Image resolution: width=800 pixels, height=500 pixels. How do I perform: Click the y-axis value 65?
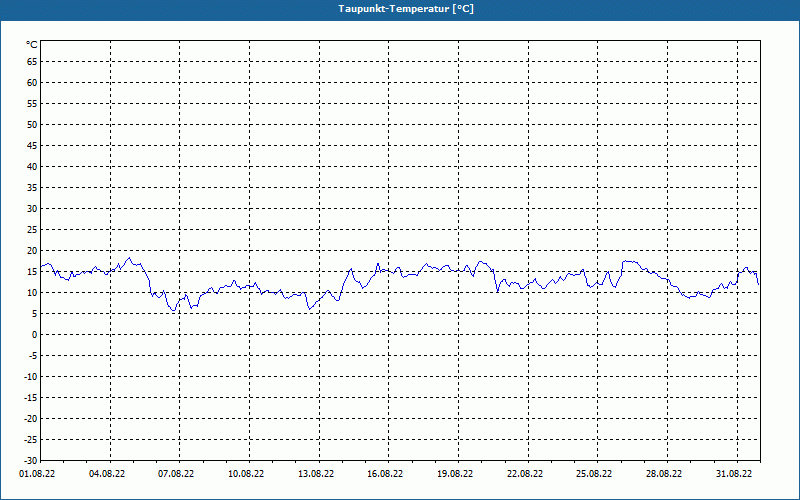click(x=32, y=62)
